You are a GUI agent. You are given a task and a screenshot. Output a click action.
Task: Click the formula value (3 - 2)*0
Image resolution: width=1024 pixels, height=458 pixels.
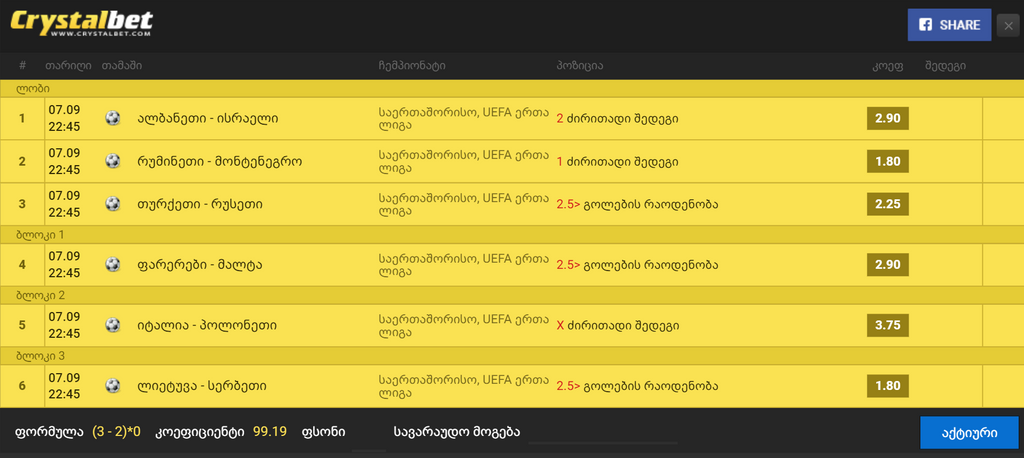point(116,432)
